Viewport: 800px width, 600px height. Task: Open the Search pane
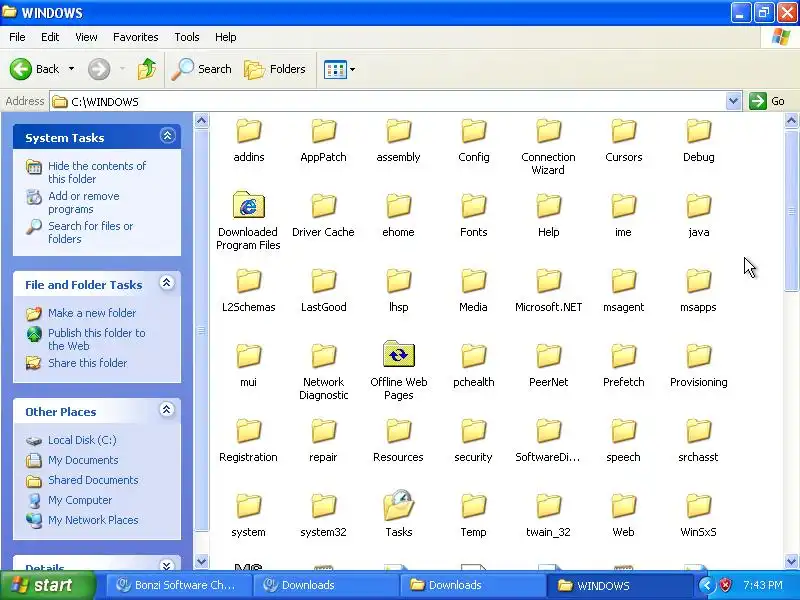(202, 69)
